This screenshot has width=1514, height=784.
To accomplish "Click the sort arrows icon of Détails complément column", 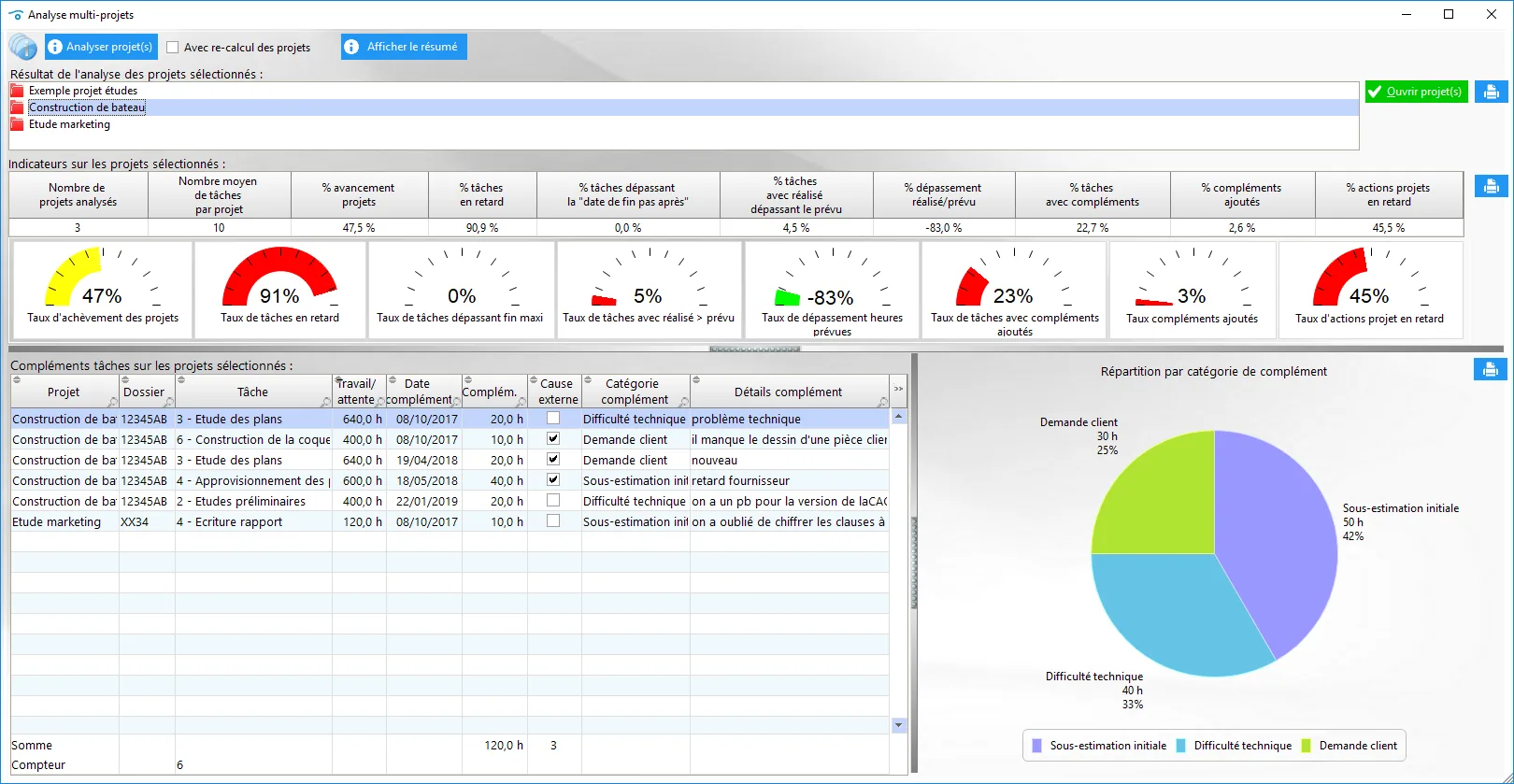I will coord(697,380).
